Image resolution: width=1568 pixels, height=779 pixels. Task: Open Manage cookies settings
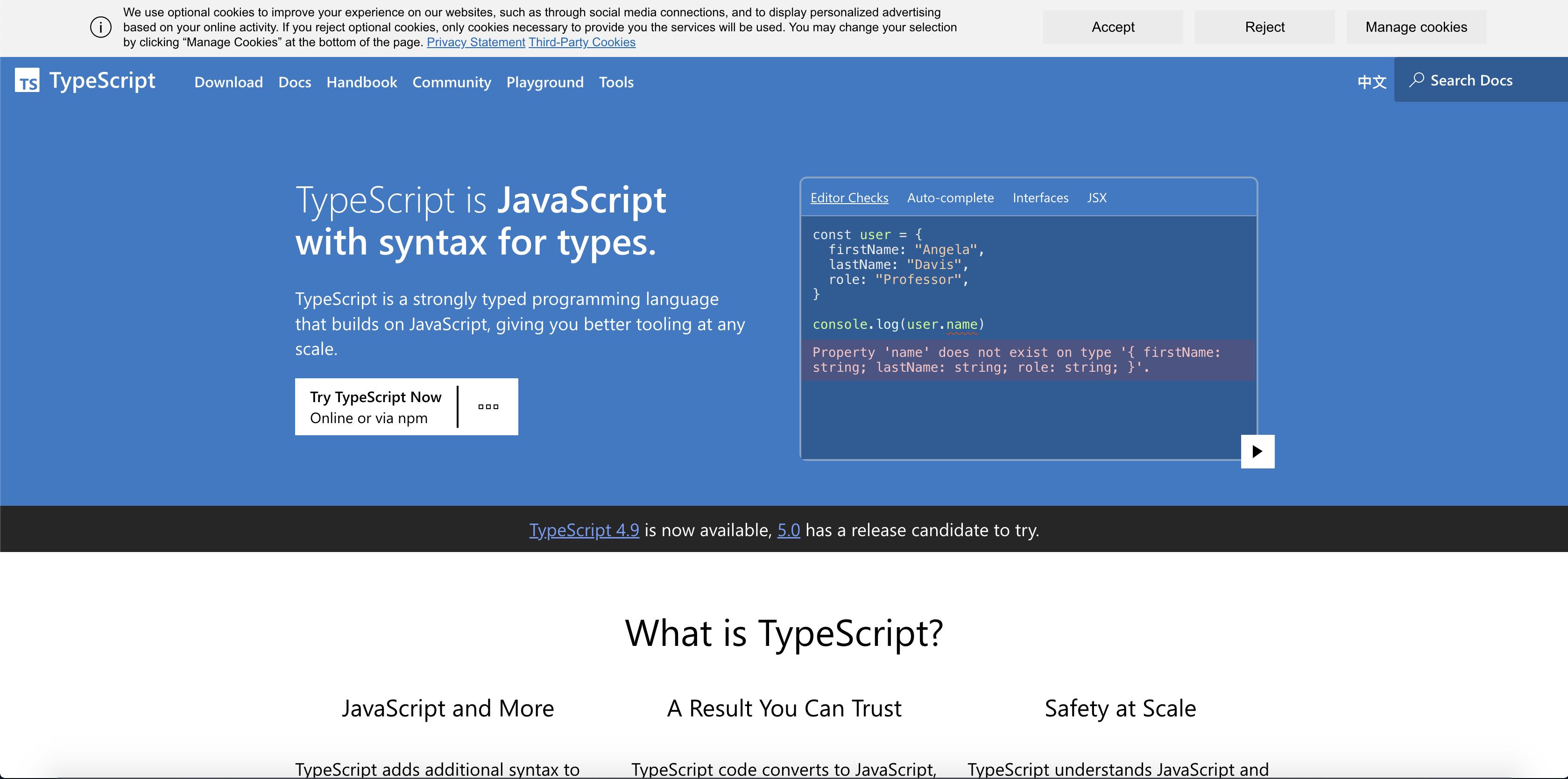(x=1416, y=27)
